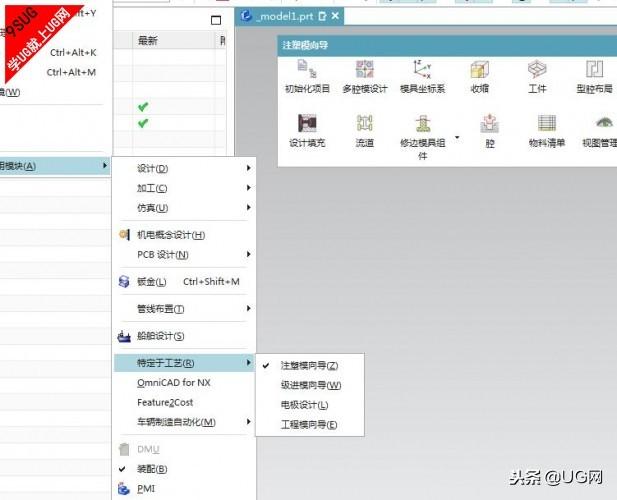Expand 管线布置(T) routing submenu

click(x=184, y=309)
